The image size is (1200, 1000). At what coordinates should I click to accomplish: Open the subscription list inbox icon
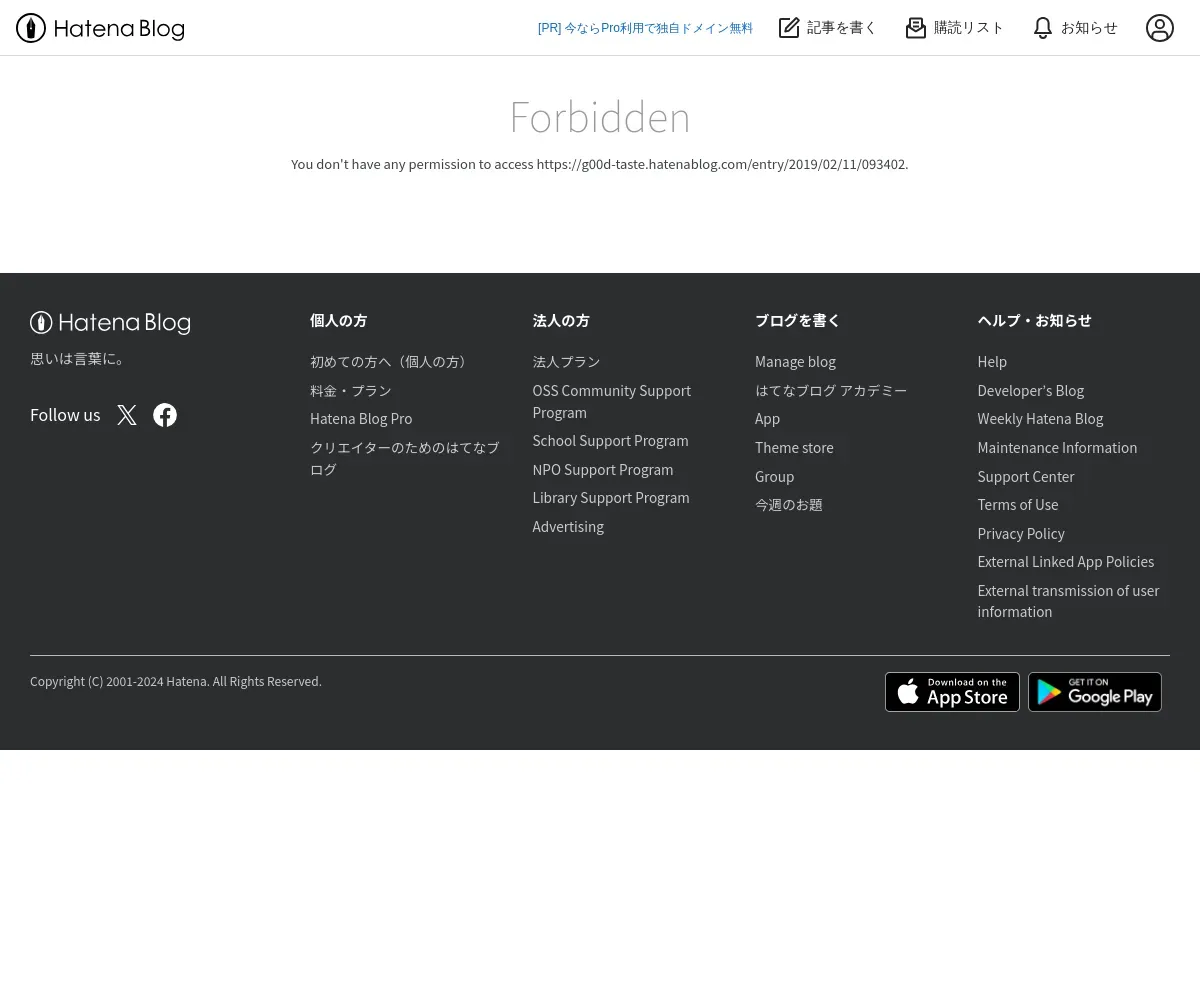pyautogui.click(x=916, y=28)
